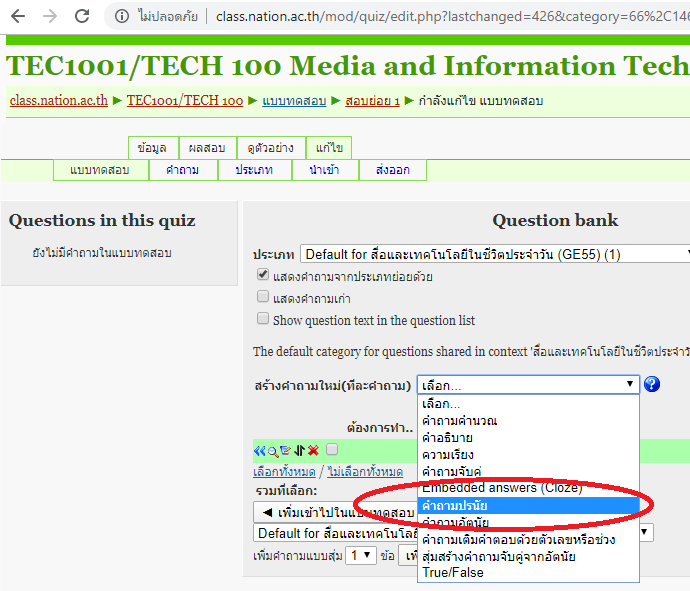Uncheck แสดงคำถามจากประเภทย่อยด้วย checkbox
690x591 pixels.
coord(263,275)
